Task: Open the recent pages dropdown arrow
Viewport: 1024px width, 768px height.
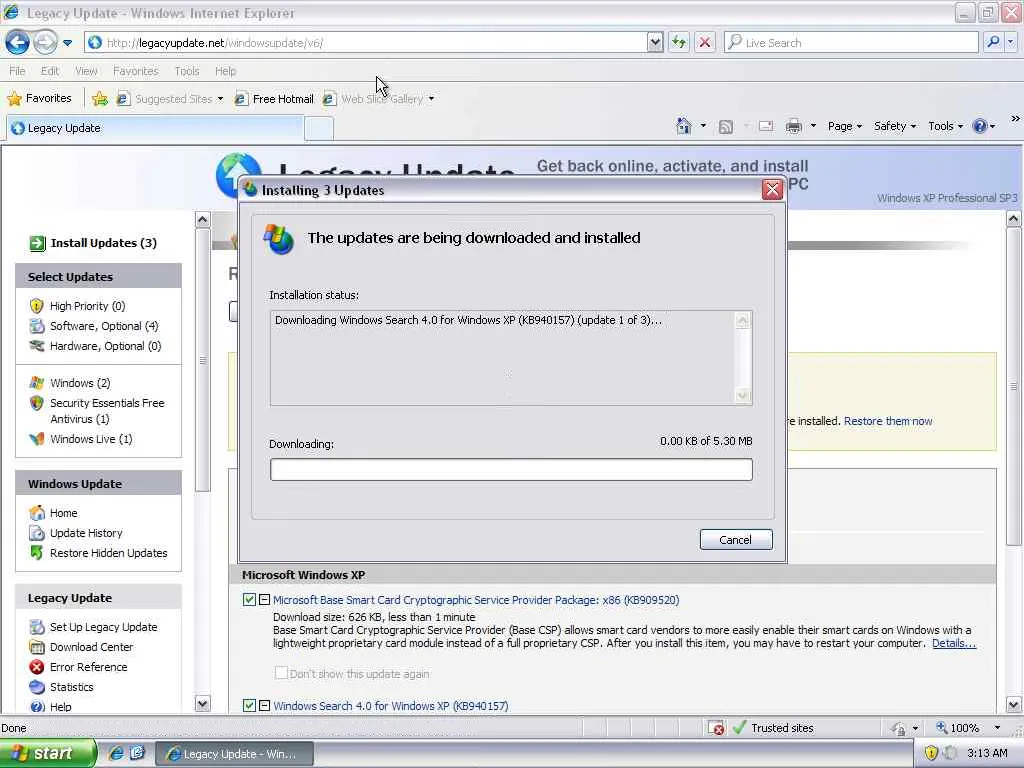Action: click(x=67, y=43)
